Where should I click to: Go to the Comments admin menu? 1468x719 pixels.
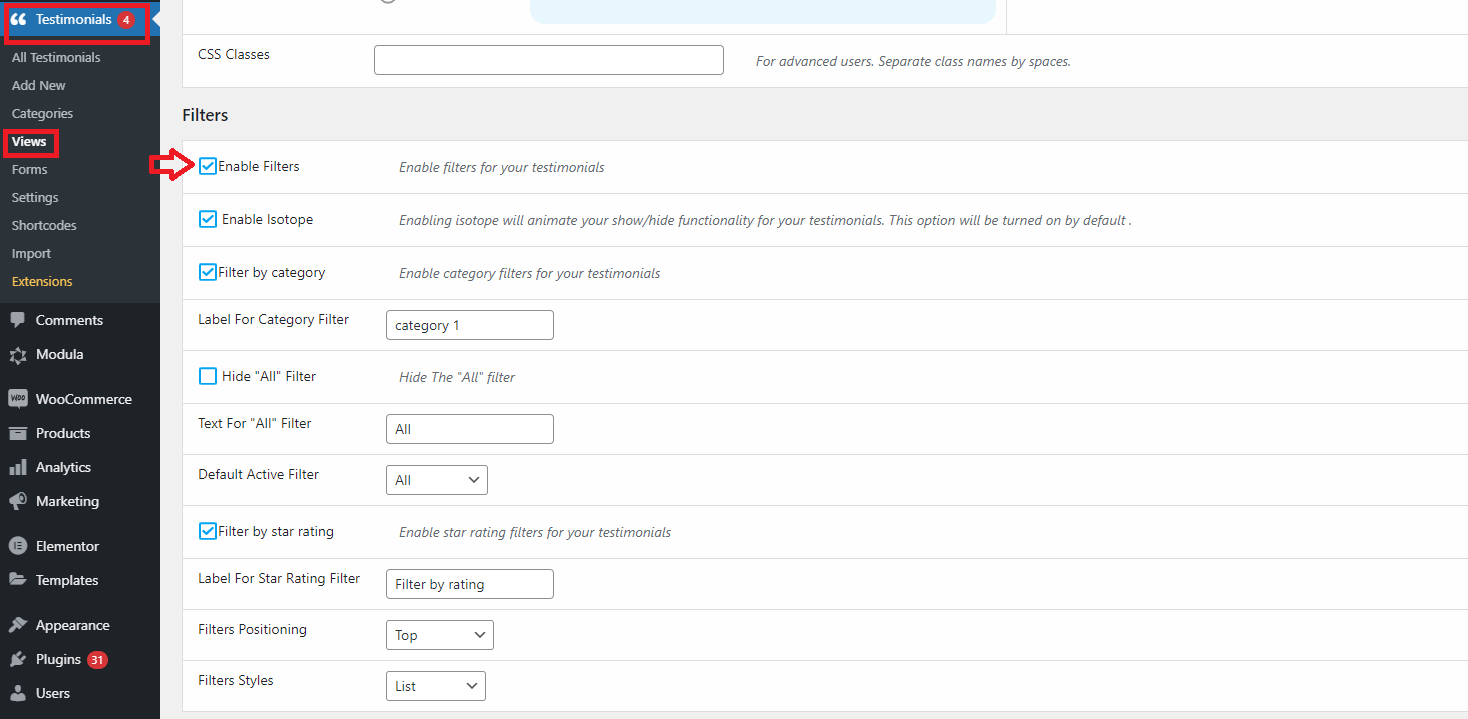69,320
